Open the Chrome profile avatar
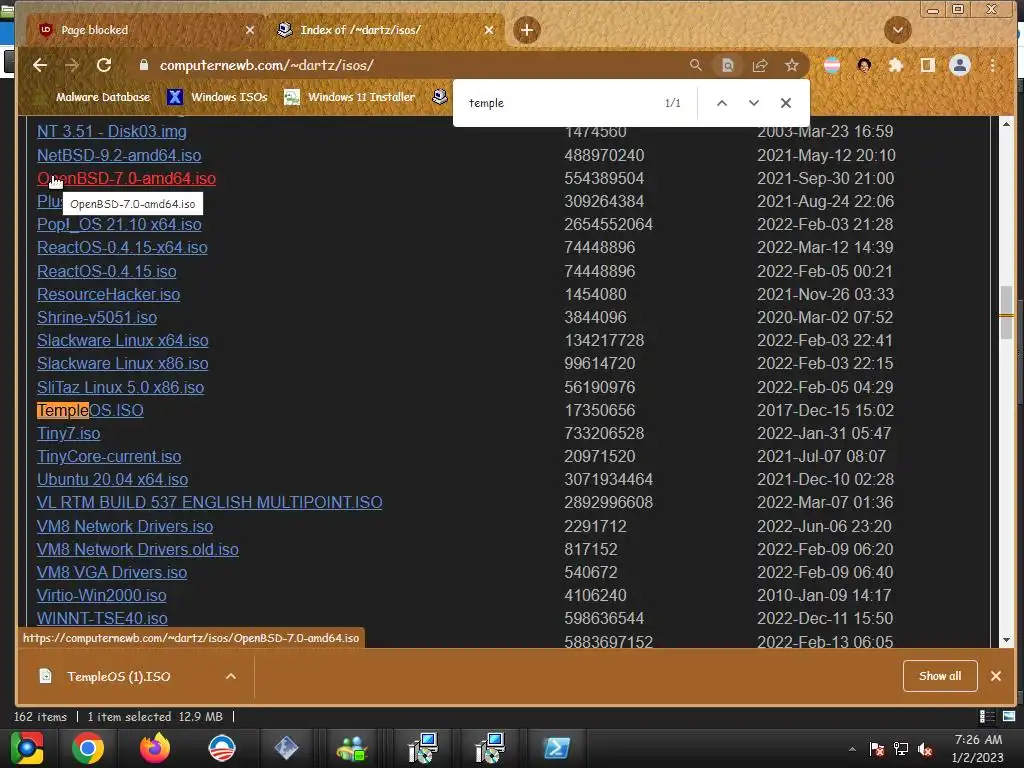The width and height of the screenshot is (1024, 768). point(959,65)
